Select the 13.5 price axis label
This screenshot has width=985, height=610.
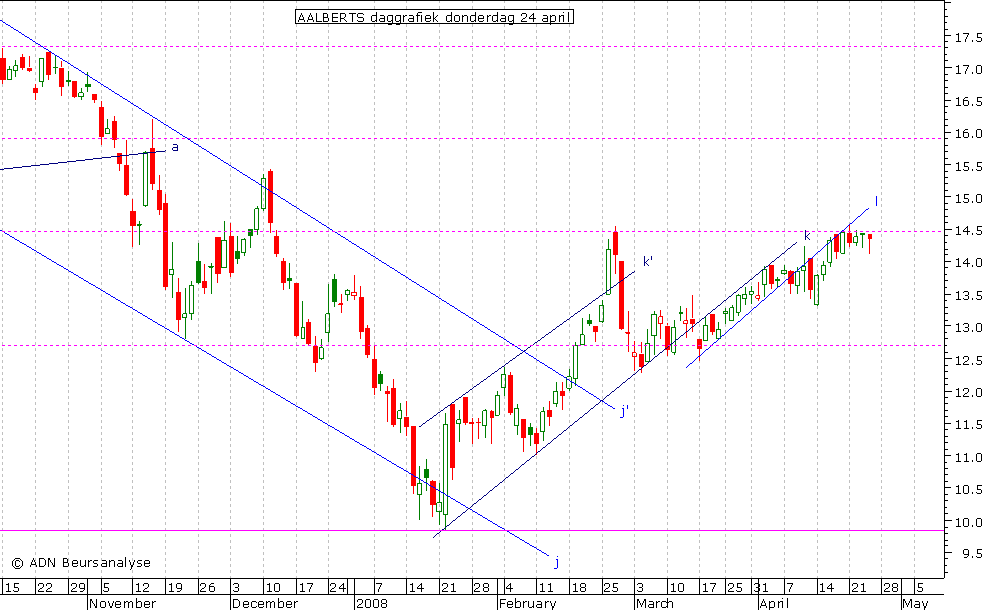pos(968,296)
